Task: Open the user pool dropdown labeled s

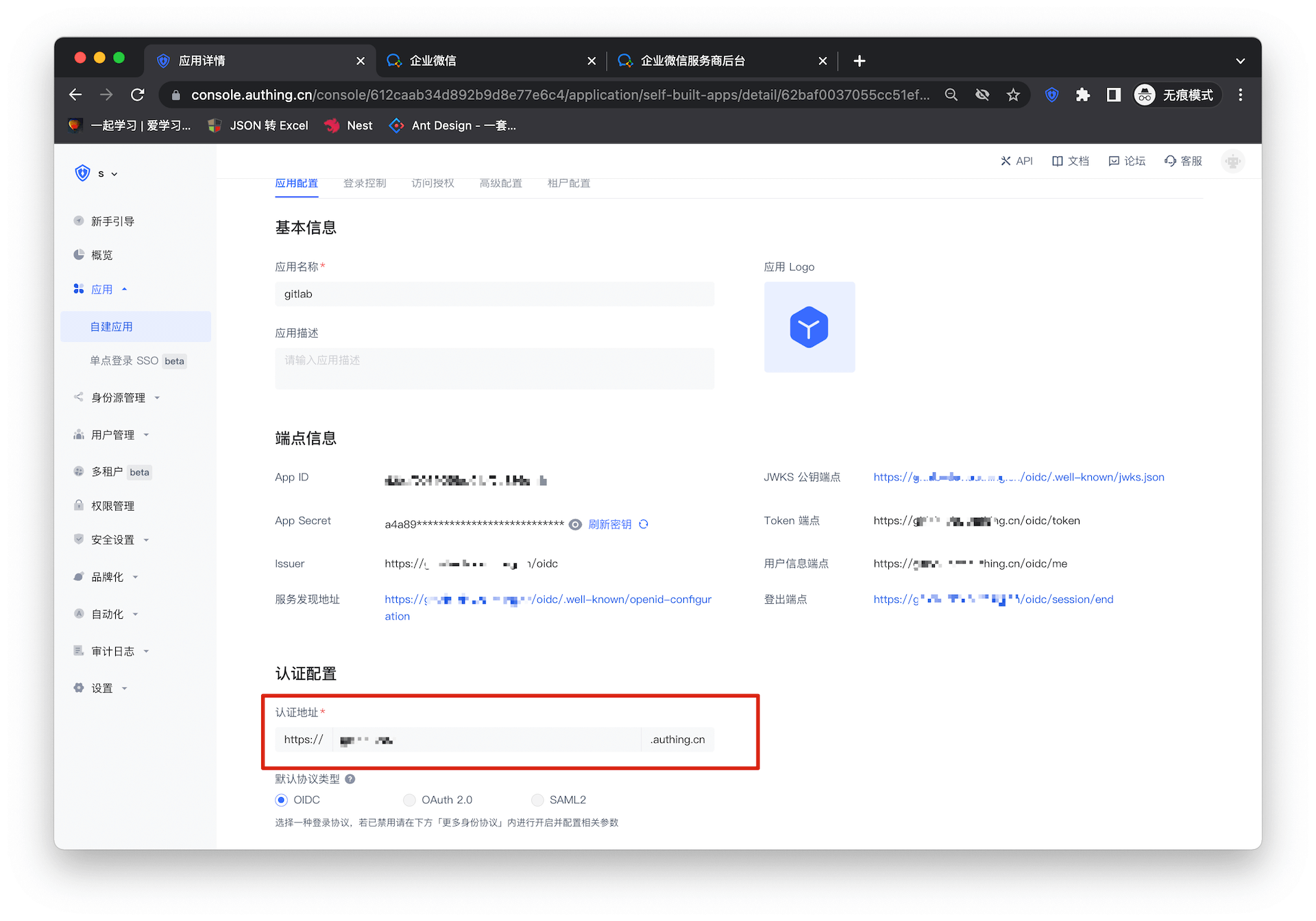Action: tap(106, 174)
